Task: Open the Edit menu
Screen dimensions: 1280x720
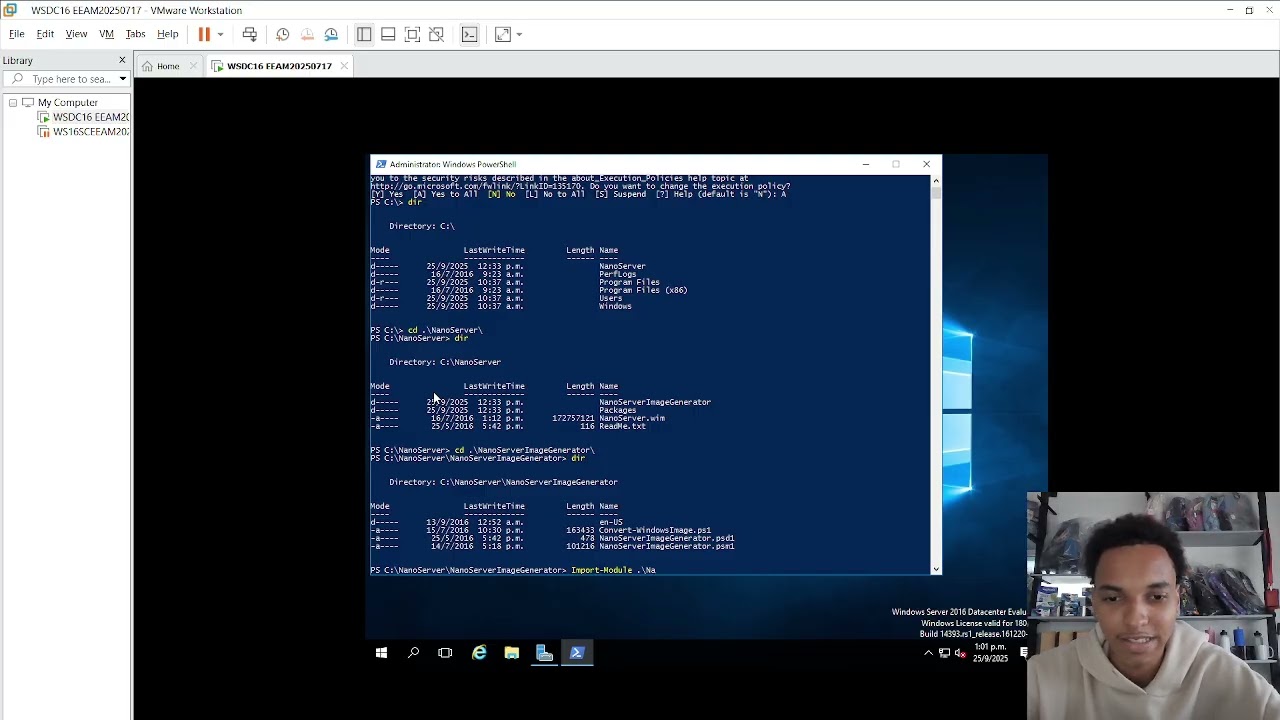Action: [x=45, y=34]
